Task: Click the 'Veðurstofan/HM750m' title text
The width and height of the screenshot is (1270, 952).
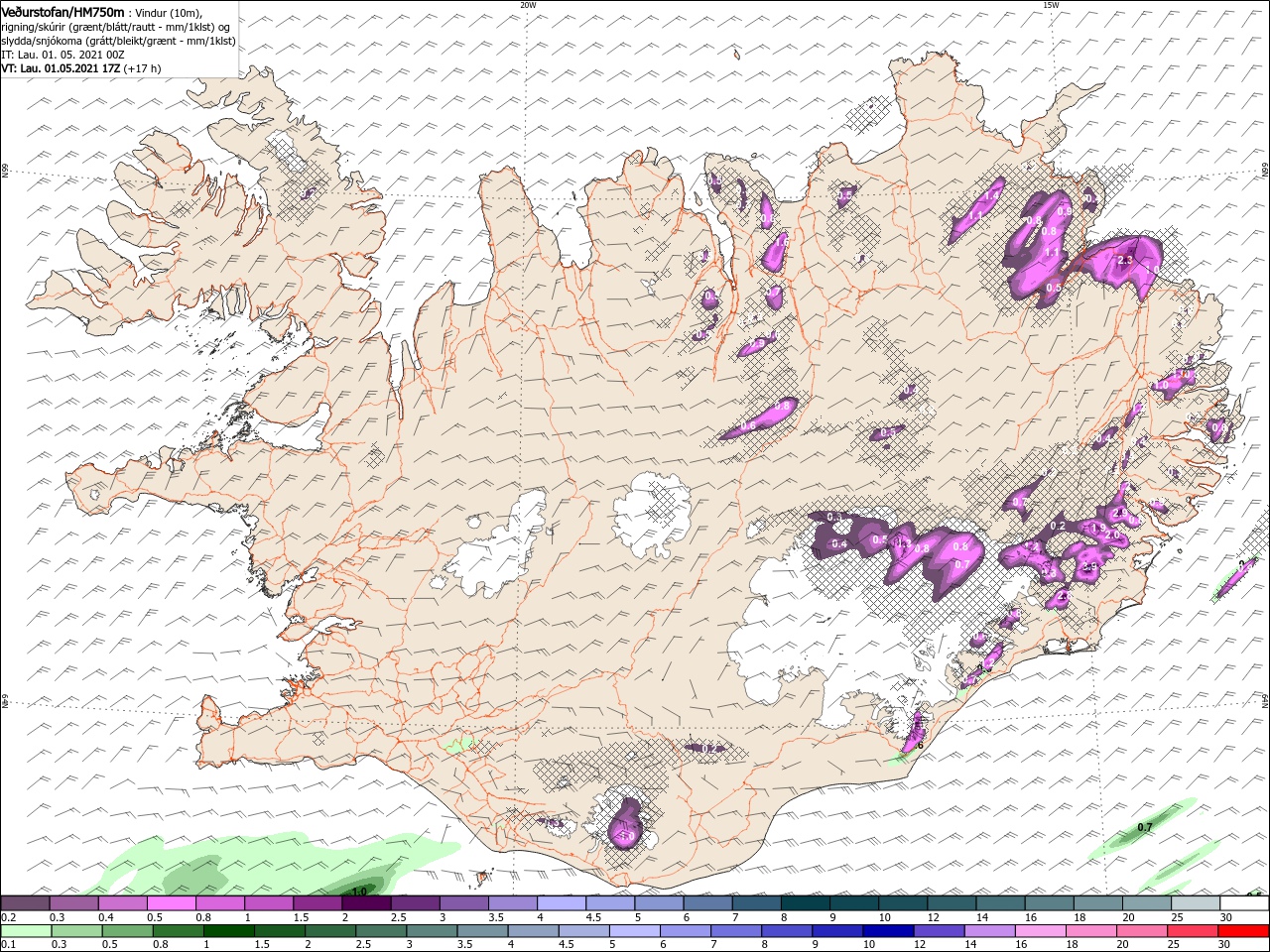Action: tap(63, 11)
